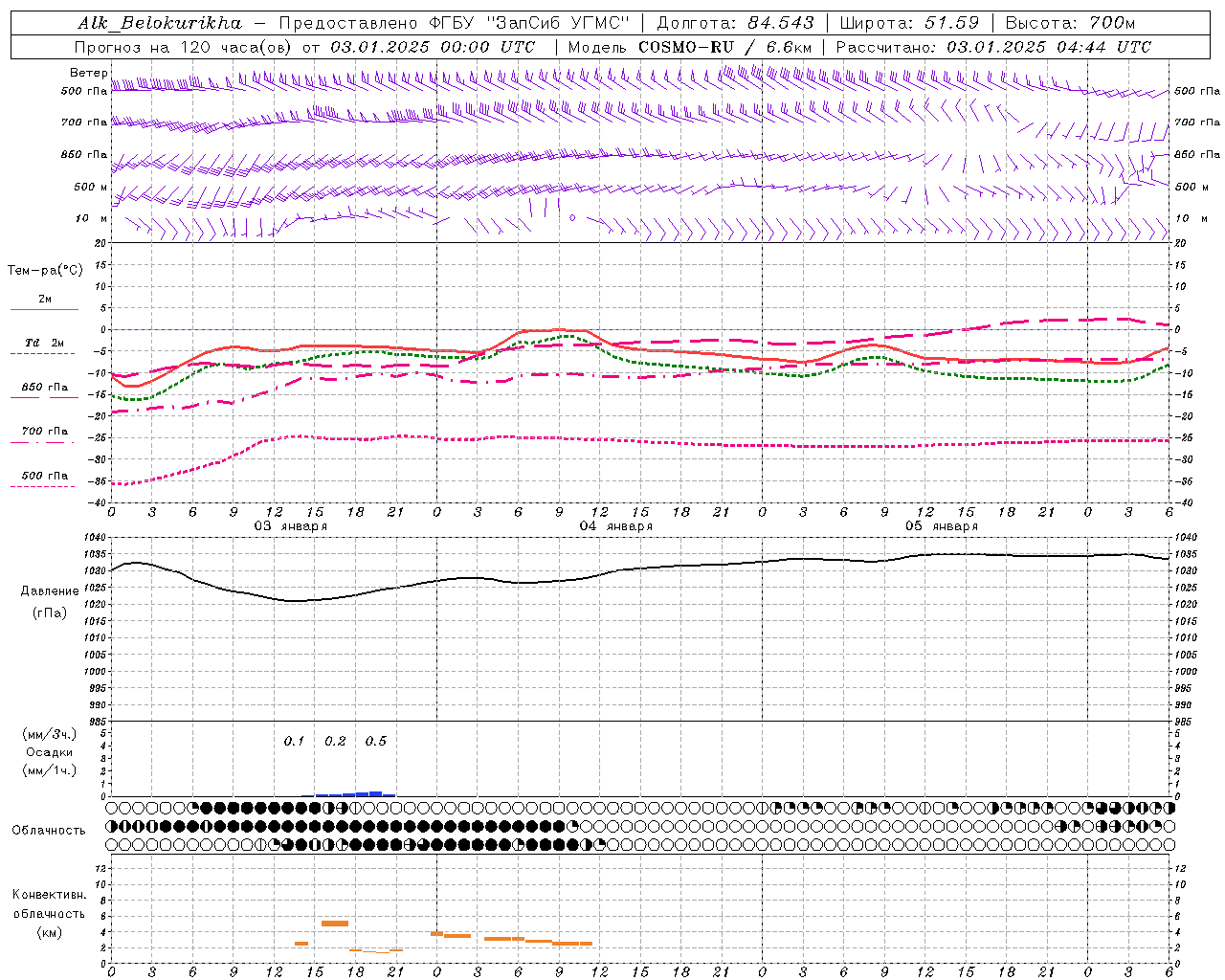Image resolution: width=1225 pixels, height=980 pixels.
Task: Click the 05 января date label
Action: click(941, 525)
